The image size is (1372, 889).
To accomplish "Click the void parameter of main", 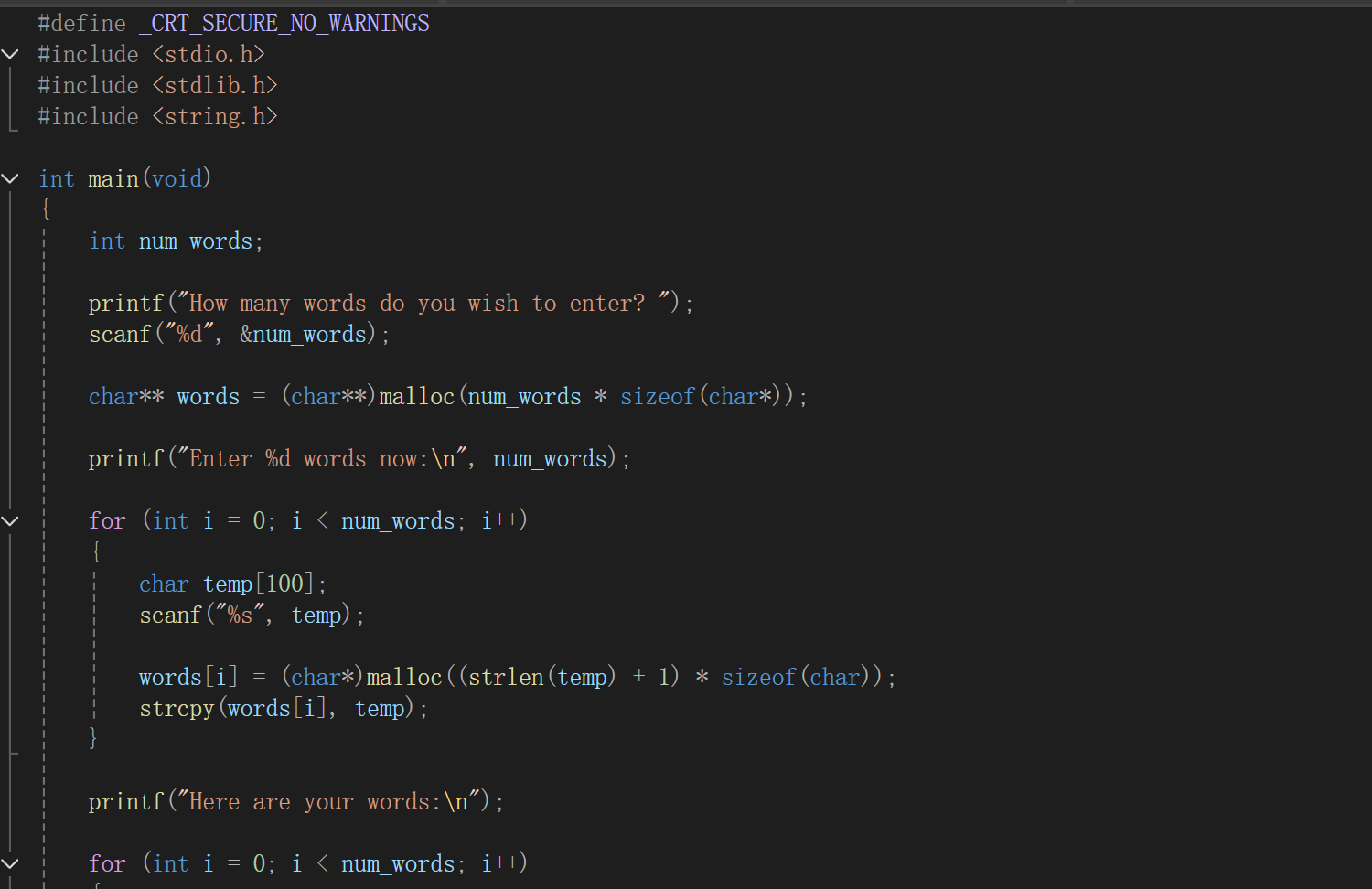I will pos(177,179).
